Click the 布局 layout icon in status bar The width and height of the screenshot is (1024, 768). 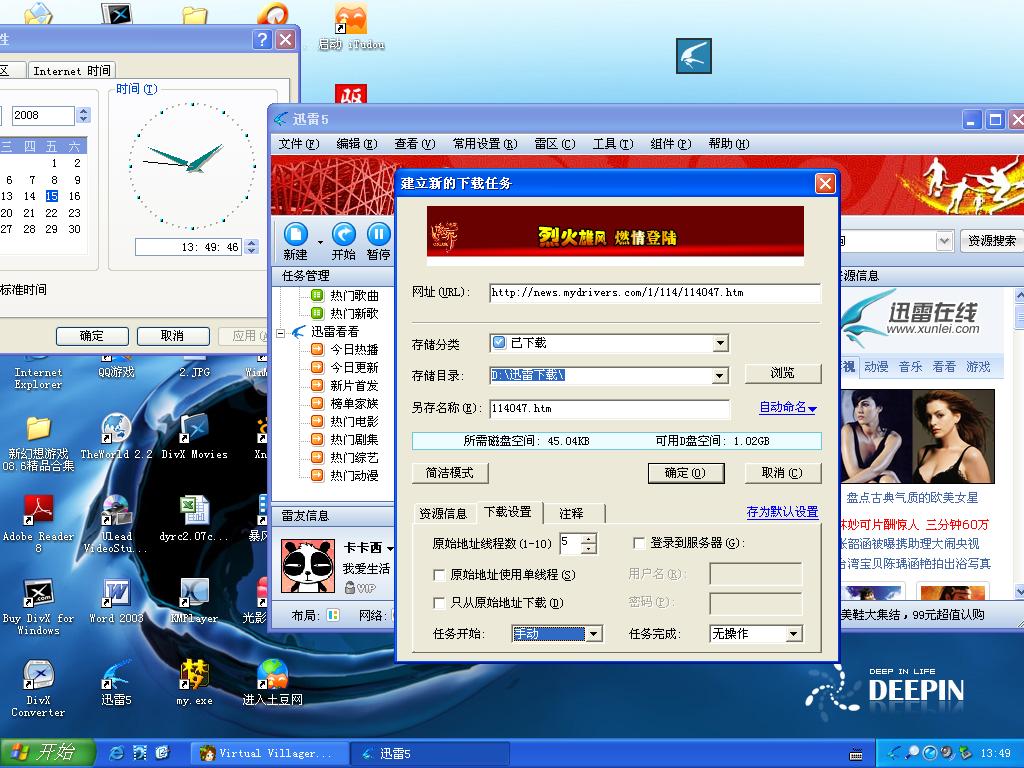point(333,615)
